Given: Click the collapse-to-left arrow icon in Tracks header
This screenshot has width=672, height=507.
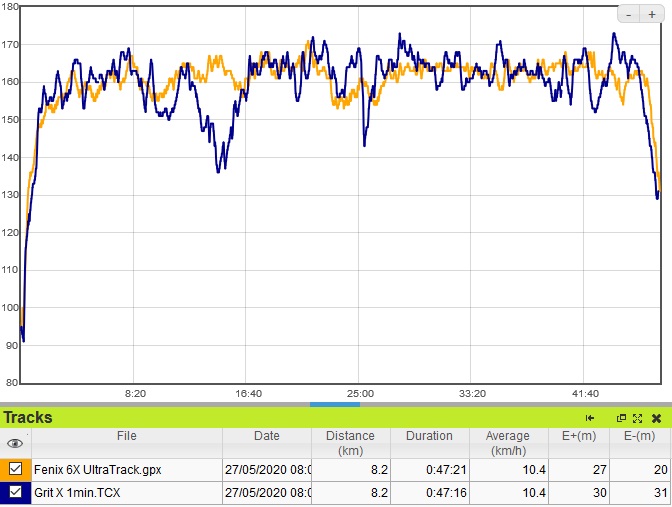Looking at the screenshot, I should (x=590, y=418).
